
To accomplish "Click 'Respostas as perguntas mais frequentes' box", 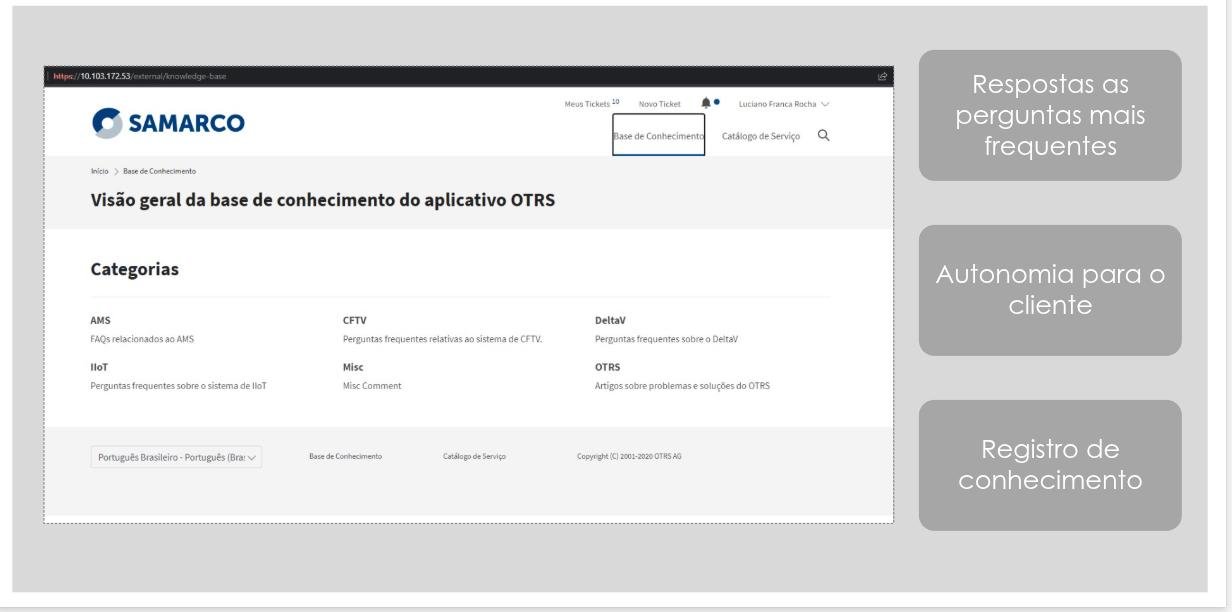I will (x=1050, y=115).
